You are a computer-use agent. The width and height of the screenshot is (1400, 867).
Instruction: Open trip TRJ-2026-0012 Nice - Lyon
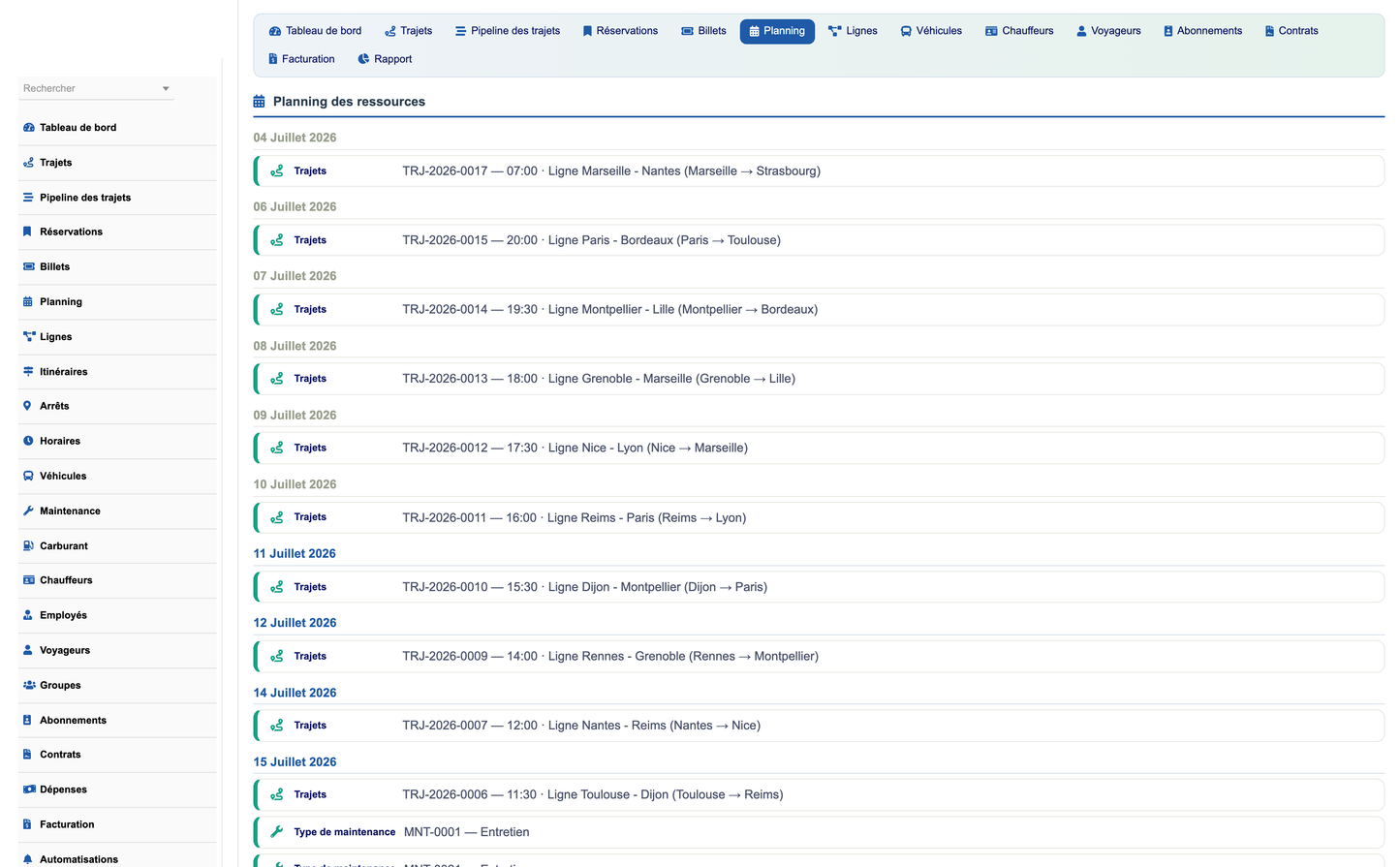click(819, 448)
